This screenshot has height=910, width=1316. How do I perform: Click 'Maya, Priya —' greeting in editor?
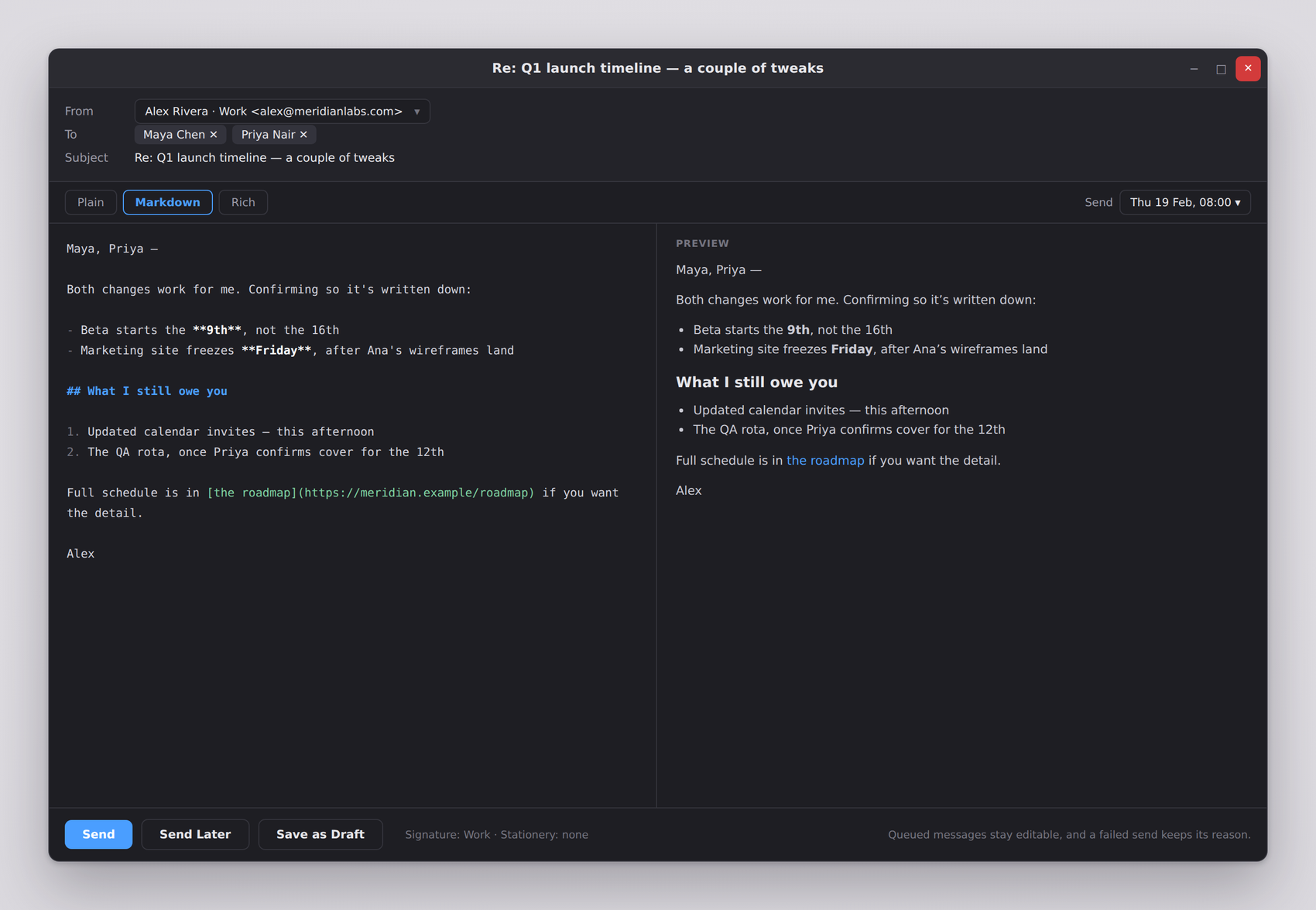pos(112,249)
